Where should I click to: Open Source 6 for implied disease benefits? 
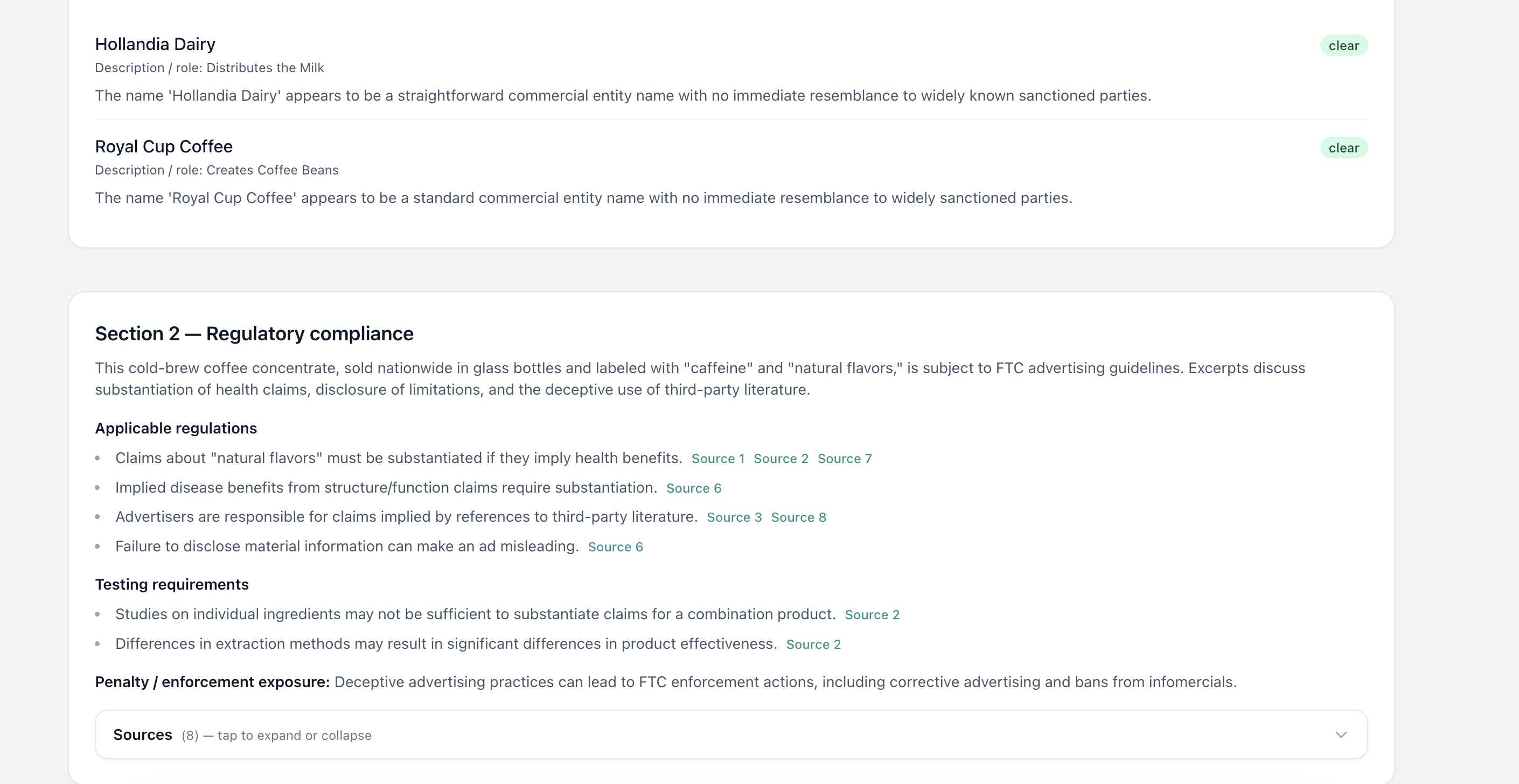point(693,488)
